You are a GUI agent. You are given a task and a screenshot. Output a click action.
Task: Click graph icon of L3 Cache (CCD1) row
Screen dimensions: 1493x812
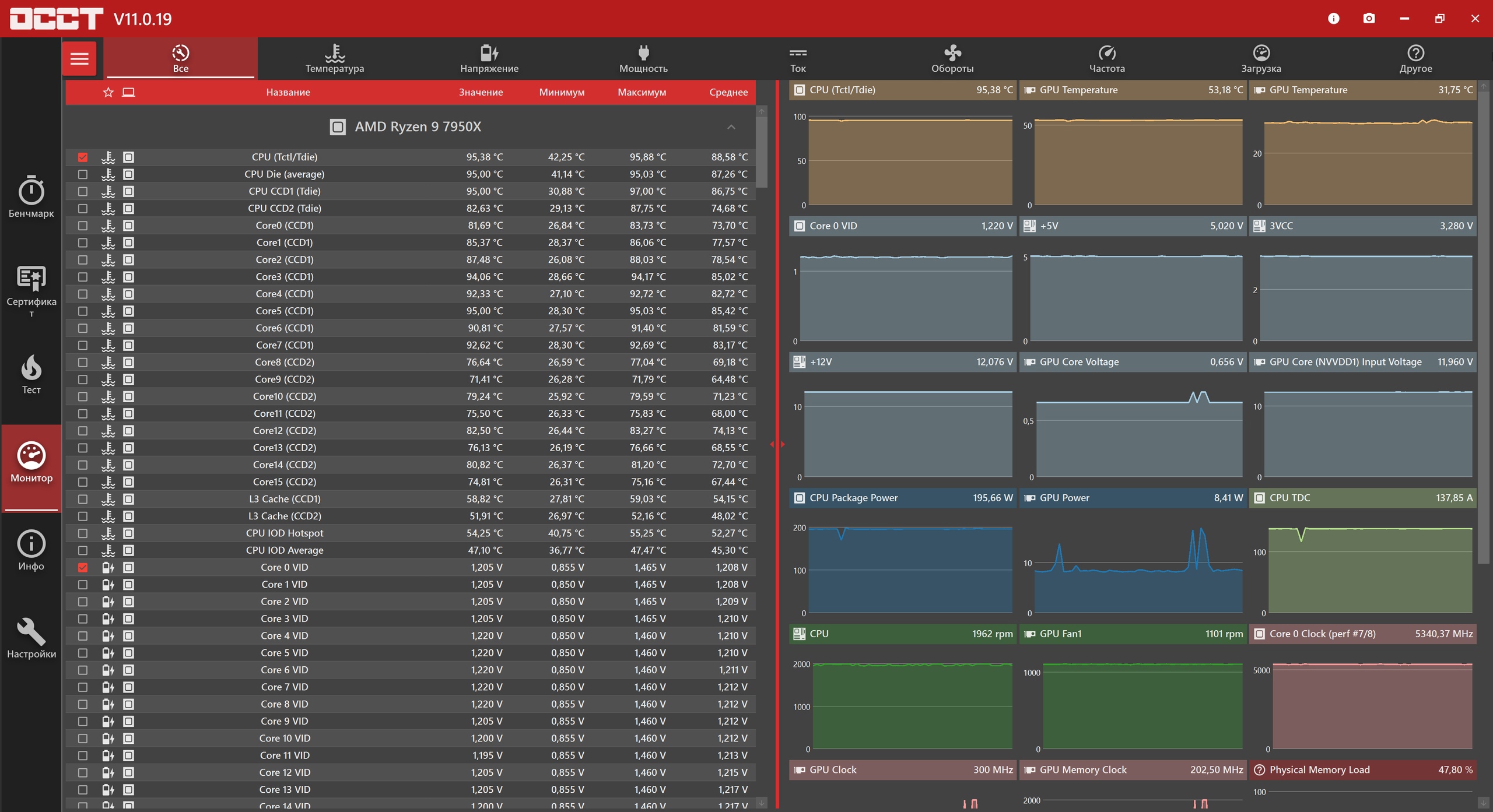coord(128,499)
